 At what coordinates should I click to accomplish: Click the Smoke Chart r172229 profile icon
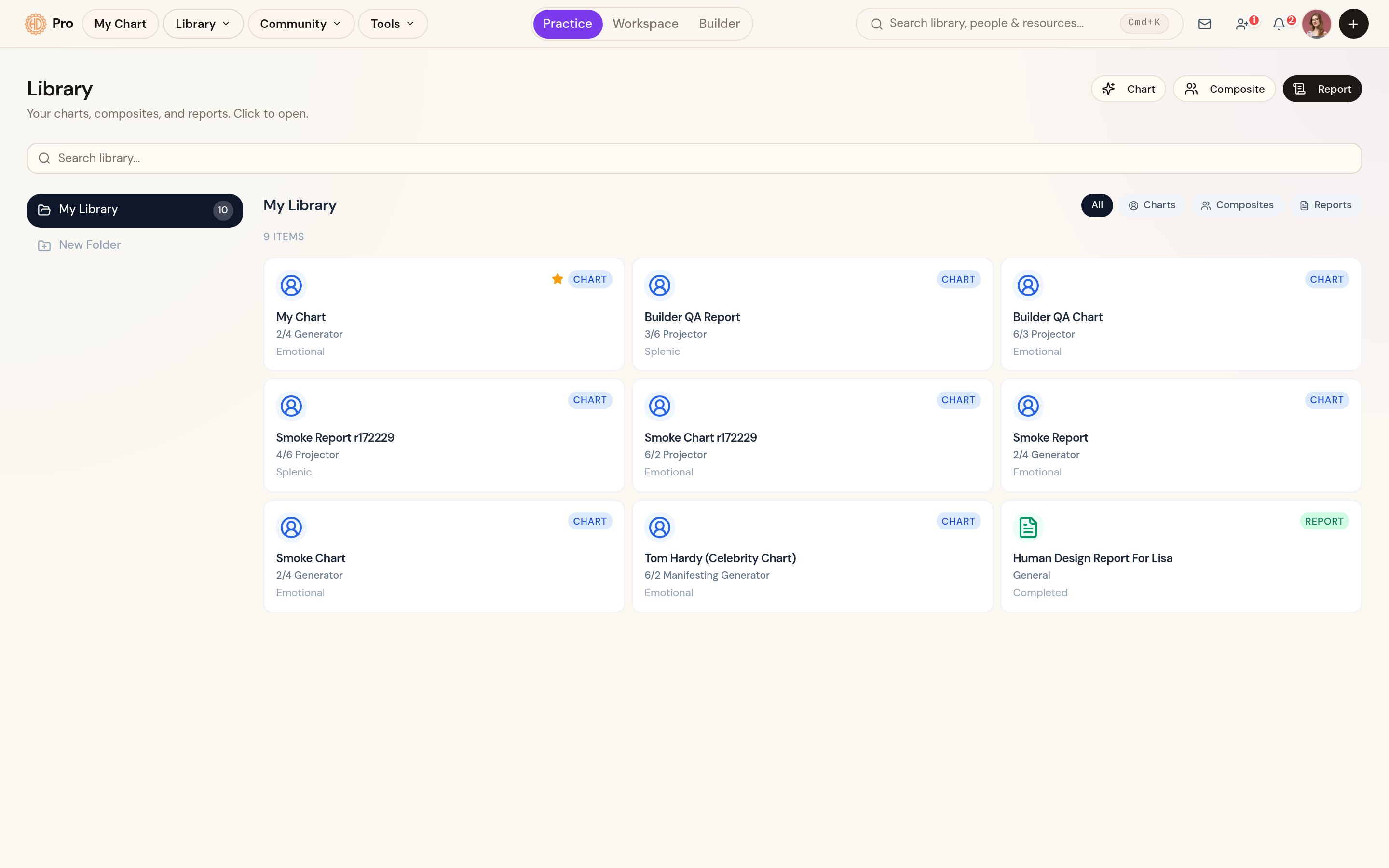659,406
